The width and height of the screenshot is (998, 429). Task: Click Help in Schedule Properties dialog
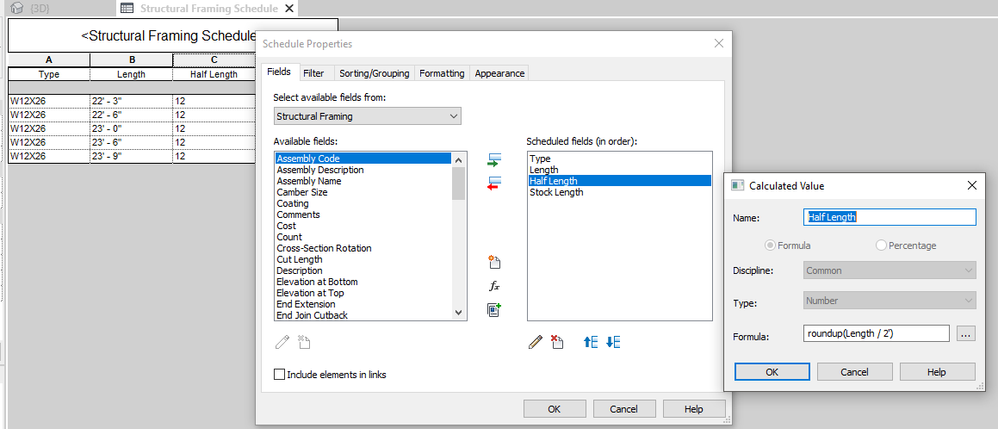[694, 409]
